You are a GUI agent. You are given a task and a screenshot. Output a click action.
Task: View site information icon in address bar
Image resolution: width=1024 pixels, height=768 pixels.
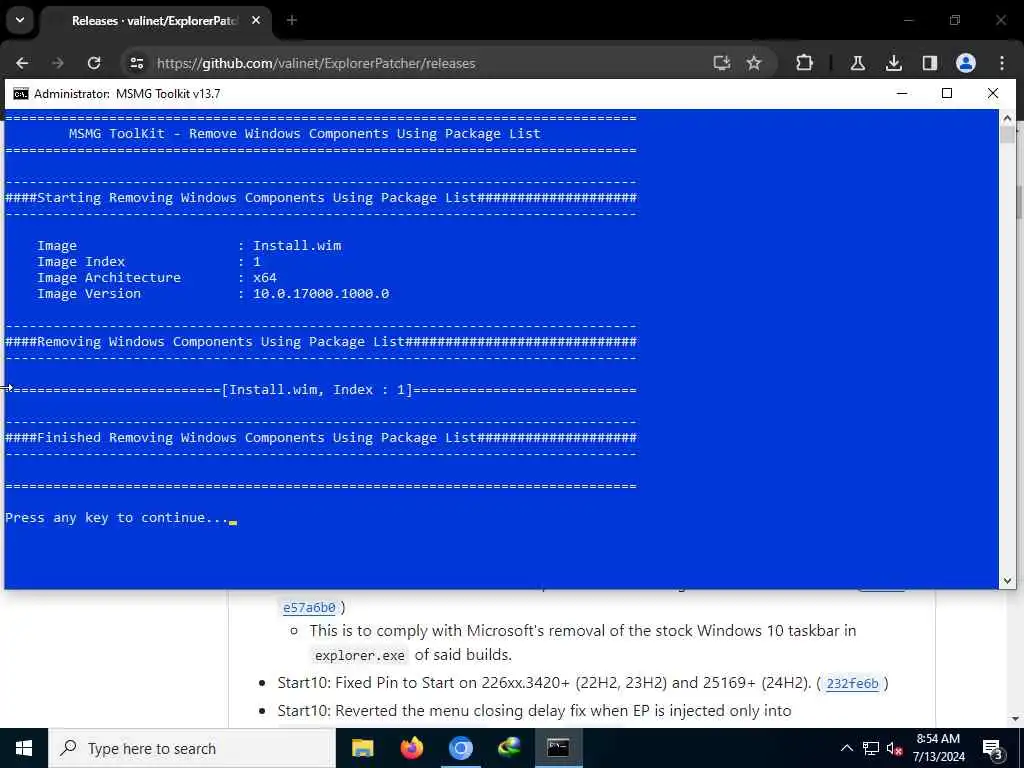click(x=136, y=63)
